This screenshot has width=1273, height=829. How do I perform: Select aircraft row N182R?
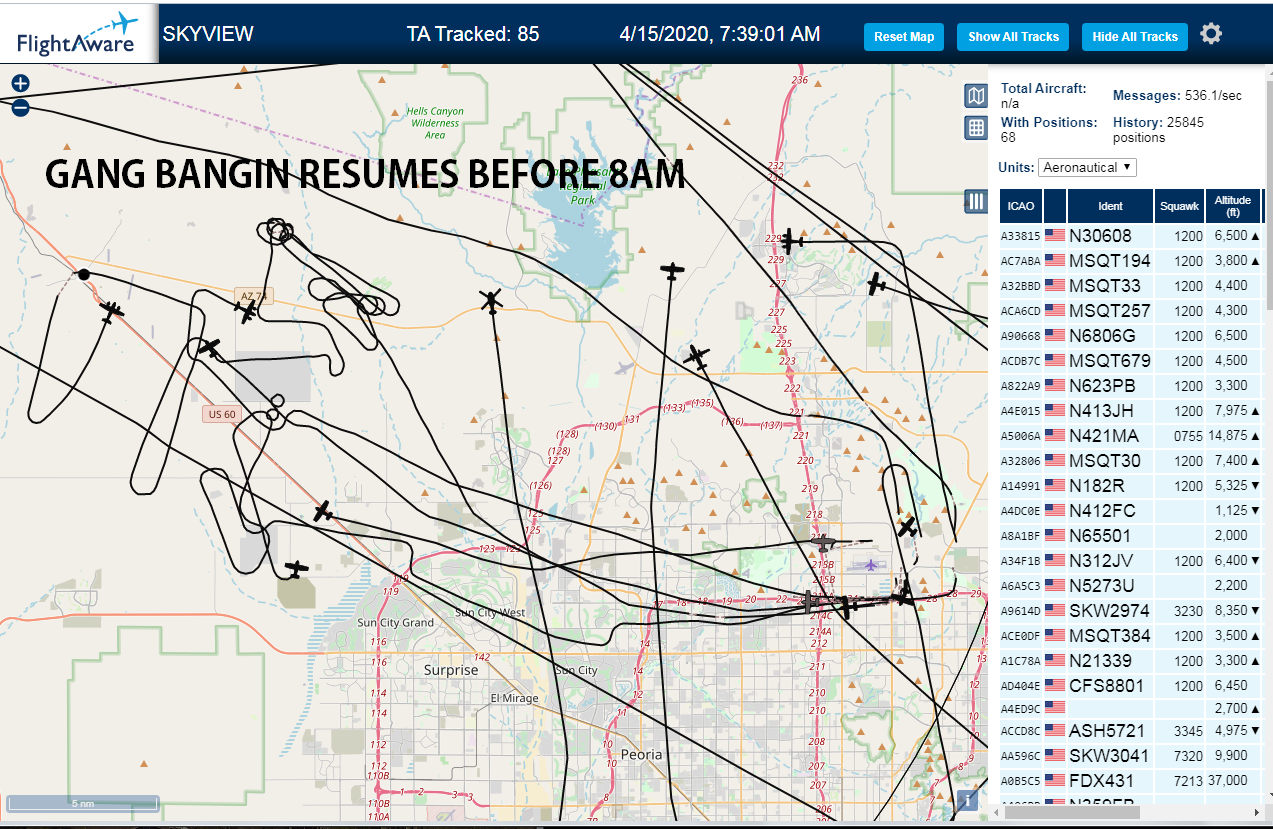click(1130, 486)
